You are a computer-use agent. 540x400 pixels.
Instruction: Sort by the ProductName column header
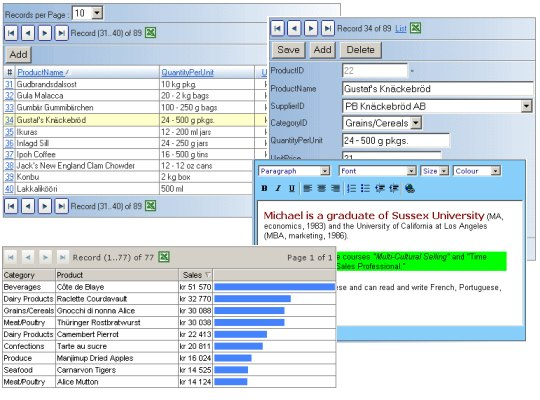[x=40, y=72]
